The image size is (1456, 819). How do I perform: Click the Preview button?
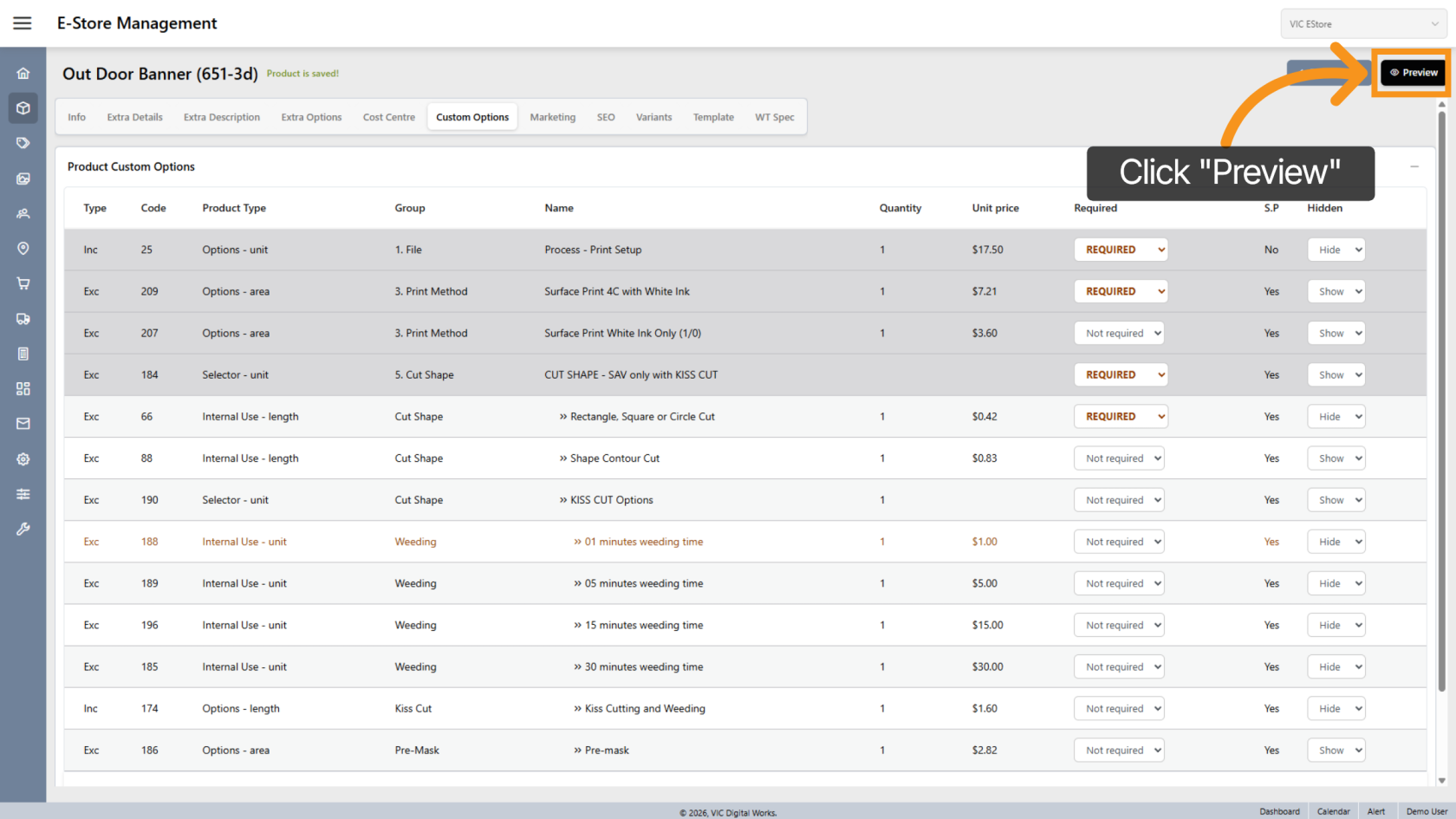click(x=1414, y=73)
